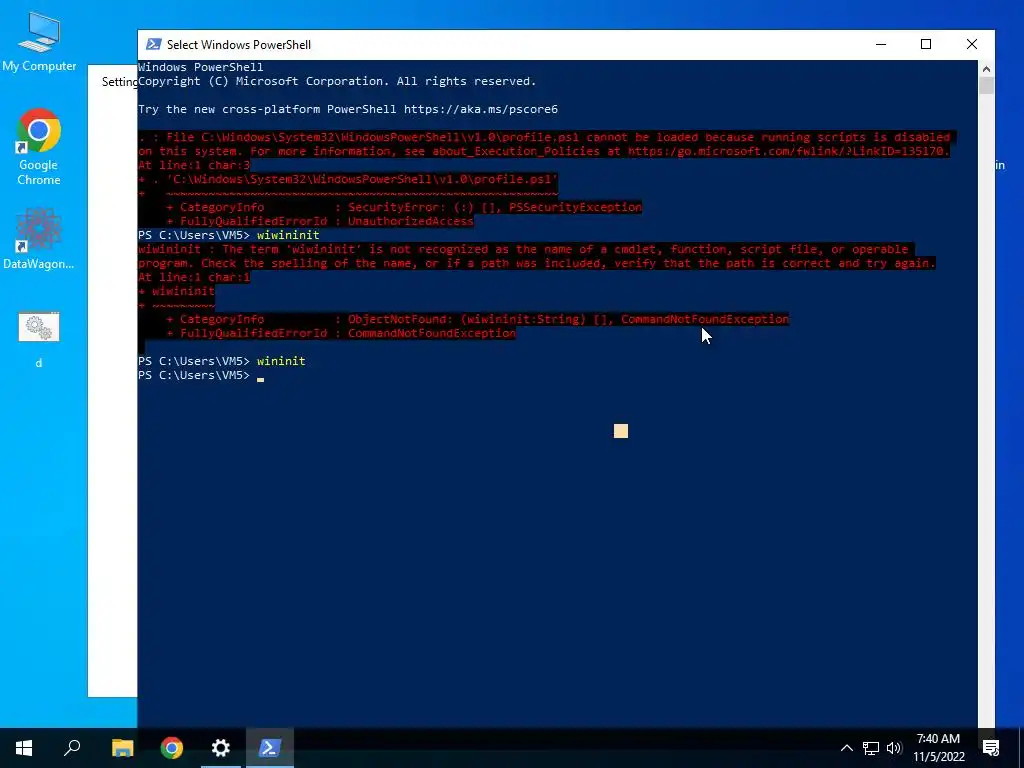This screenshot has height=768, width=1024.
Task: Close the PowerShell window
Action: (x=972, y=44)
